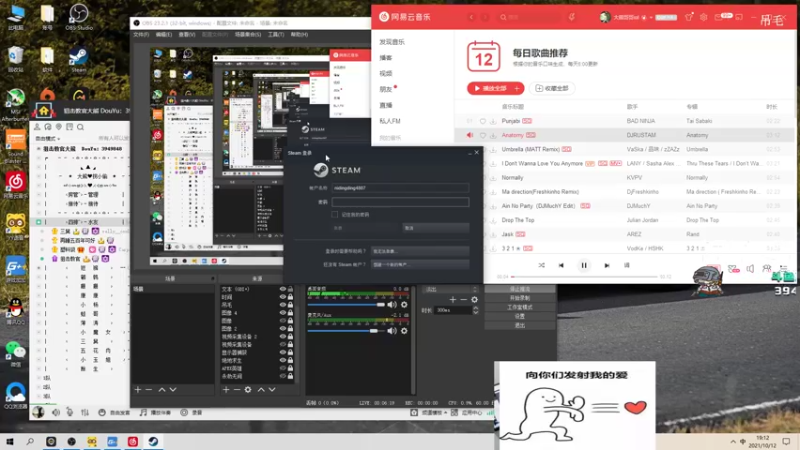Select 发现音乐 in NetEase sidebar
This screenshot has width=800, height=450.
392,42
